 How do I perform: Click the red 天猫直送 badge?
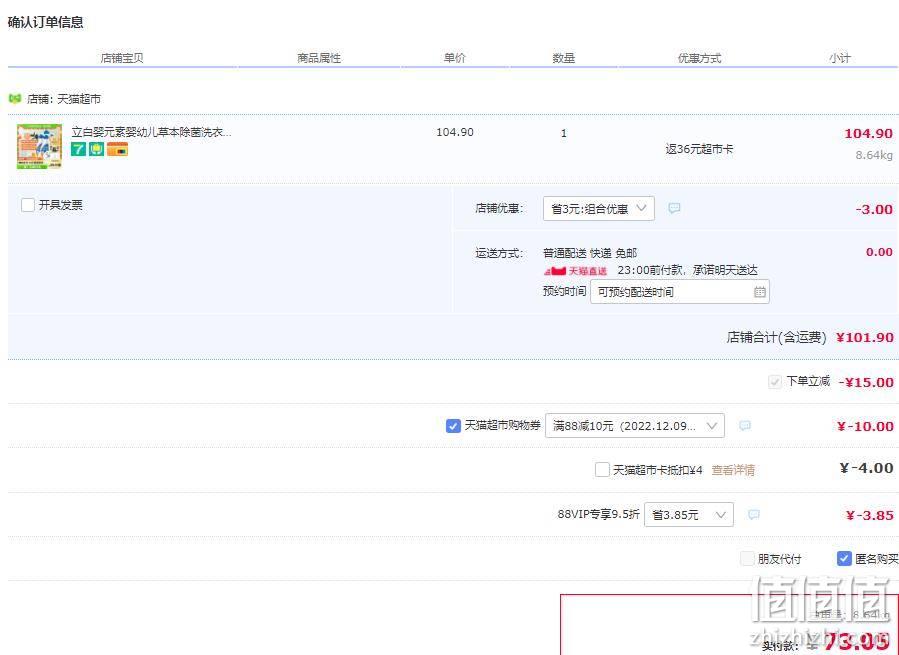[x=576, y=271]
